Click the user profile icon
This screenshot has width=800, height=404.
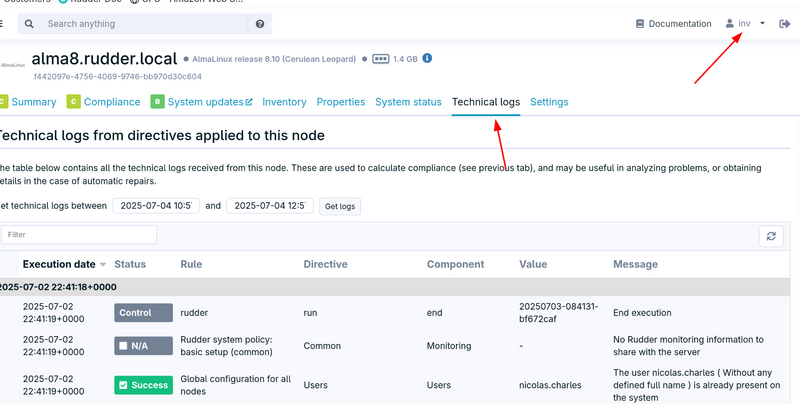pyautogui.click(x=730, y=23)
